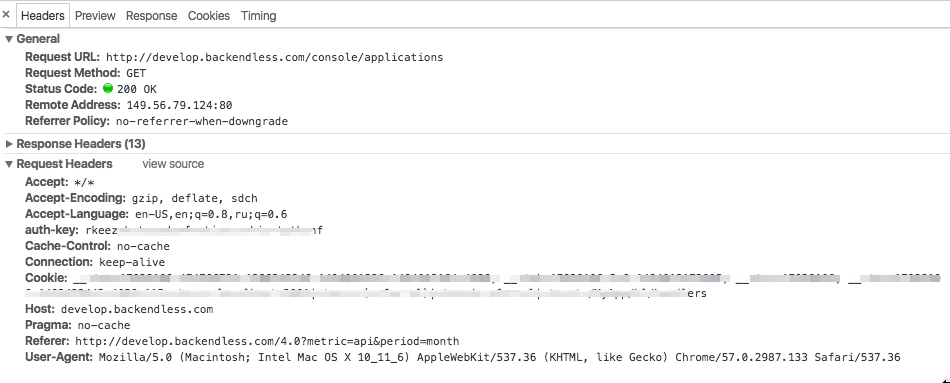
Task: Select the Headers tab
Action: coord(43,16)
